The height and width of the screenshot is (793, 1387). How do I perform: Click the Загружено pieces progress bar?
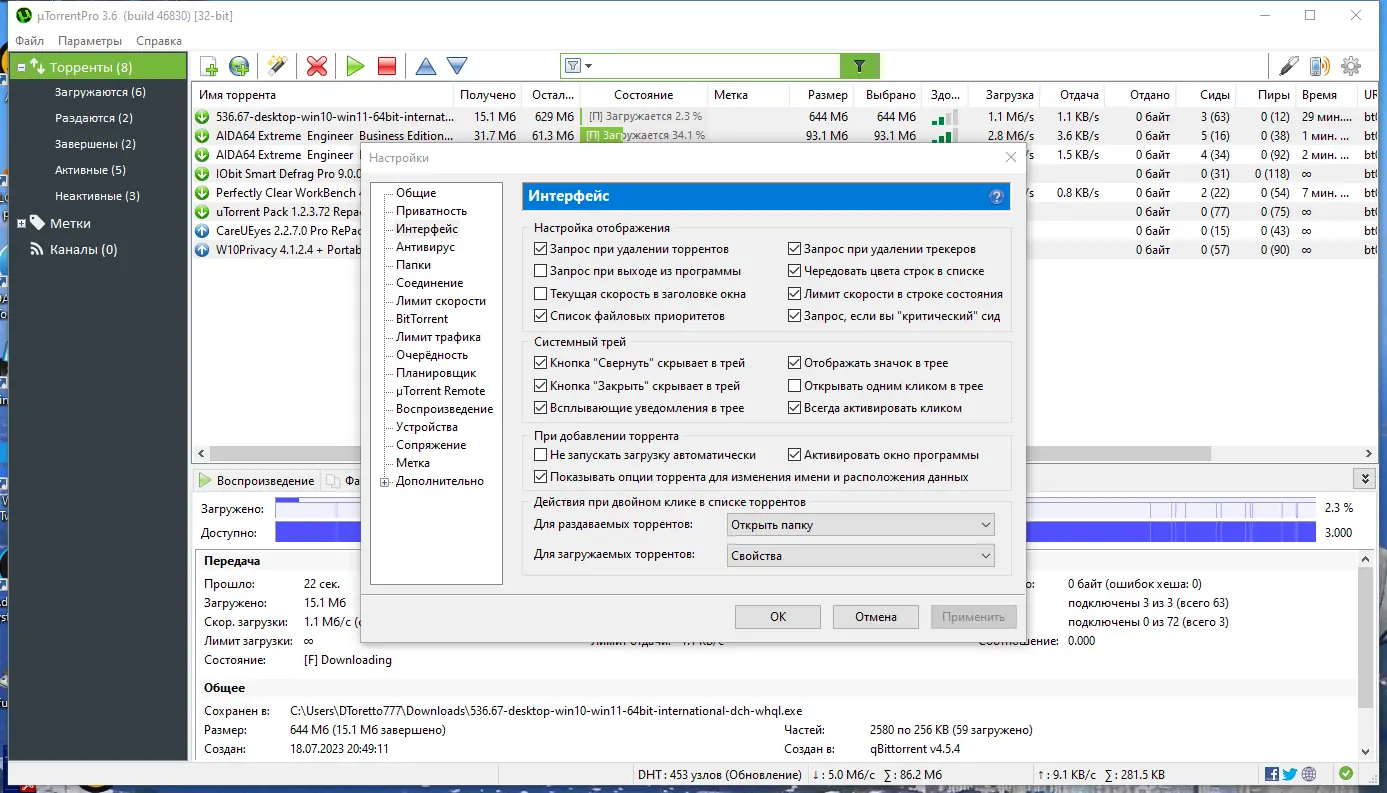pos(795,508)
